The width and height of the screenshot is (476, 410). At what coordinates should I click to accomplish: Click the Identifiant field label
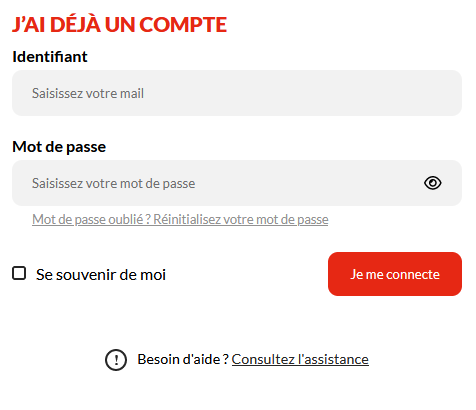[x=50, y=56]
